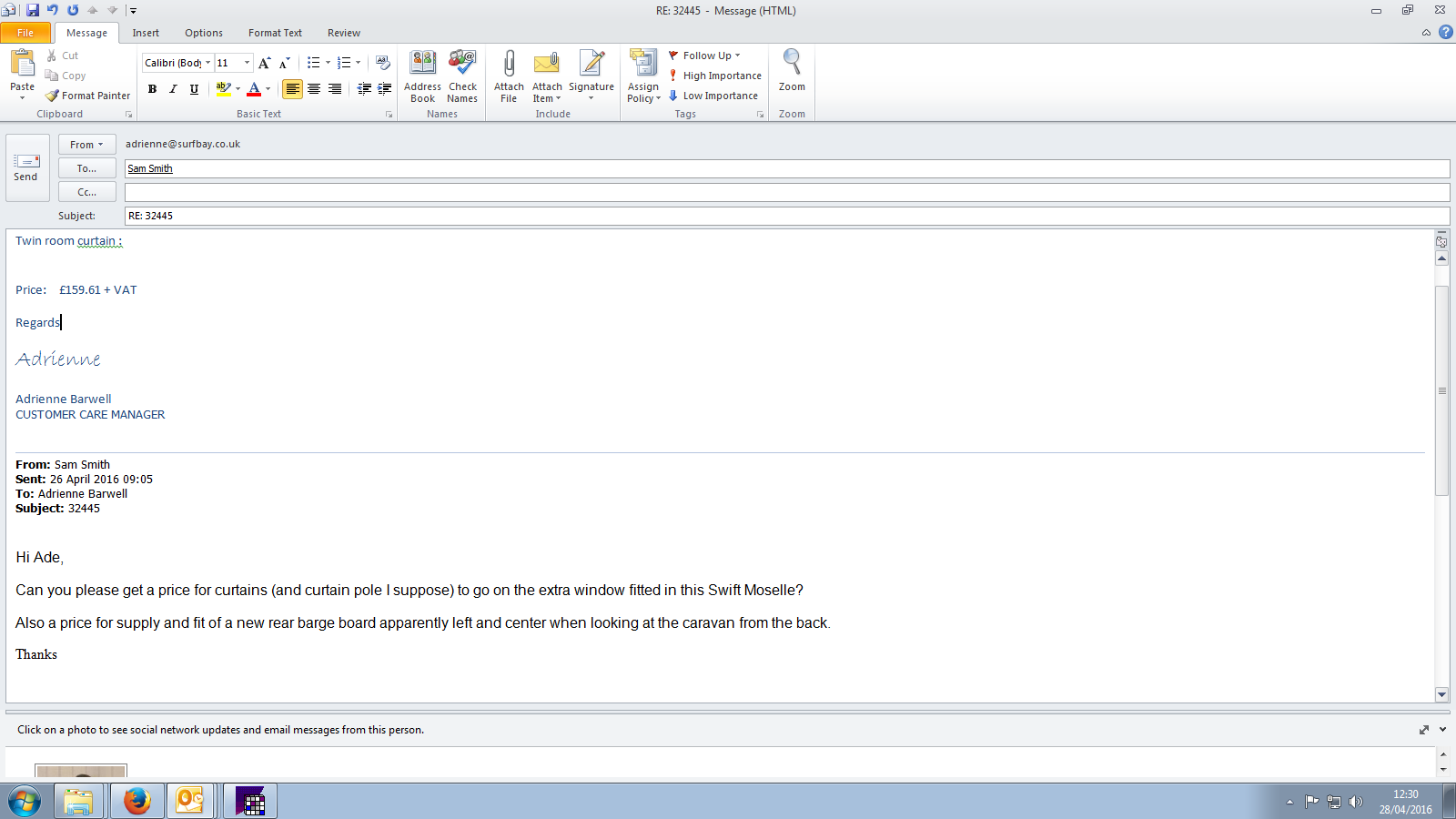Screen dimensions: 1456x819
Task: Switch to the Options ribbon tab
Action: [204, 33]
